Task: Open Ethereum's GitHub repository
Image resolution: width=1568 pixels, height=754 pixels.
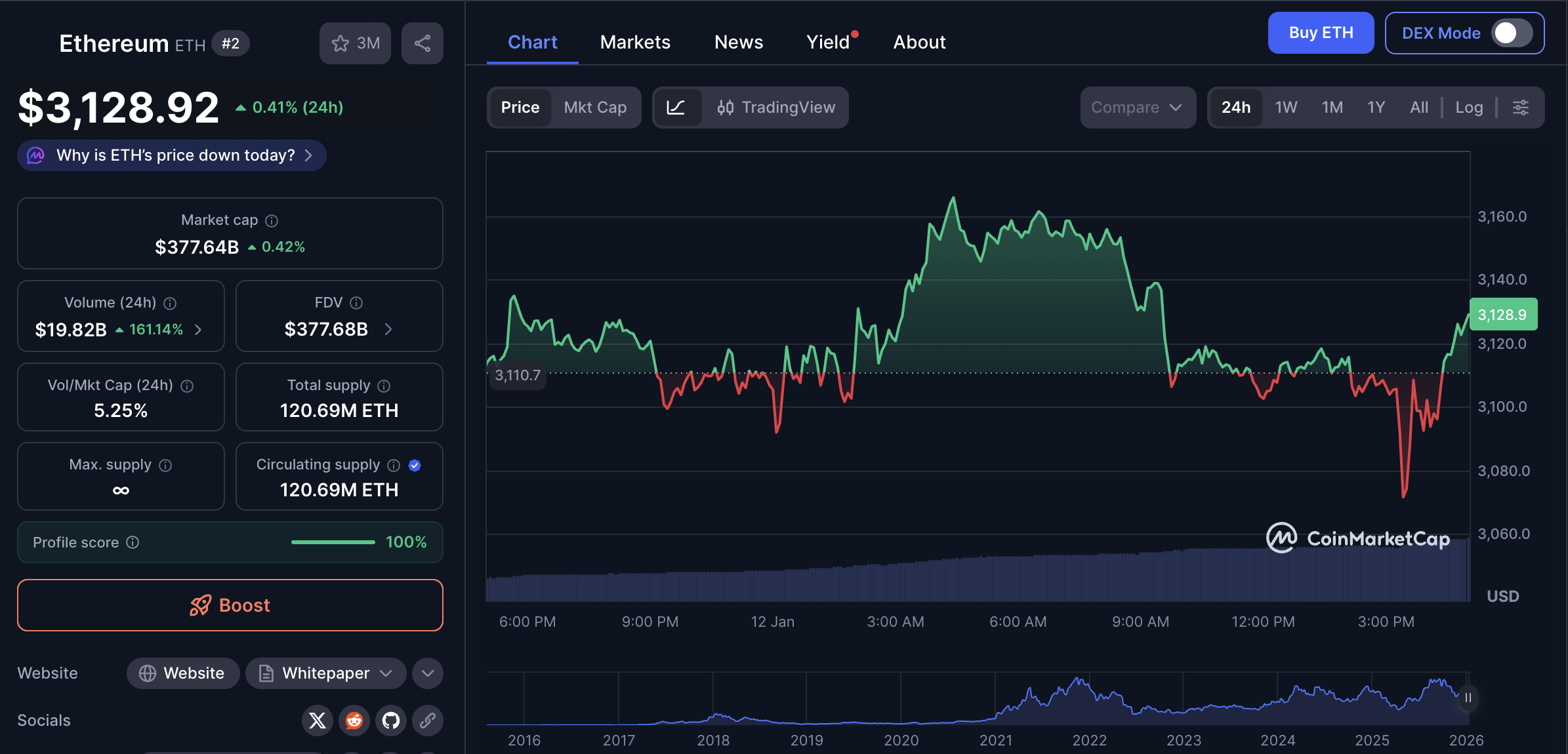Action: click(391, 720)
